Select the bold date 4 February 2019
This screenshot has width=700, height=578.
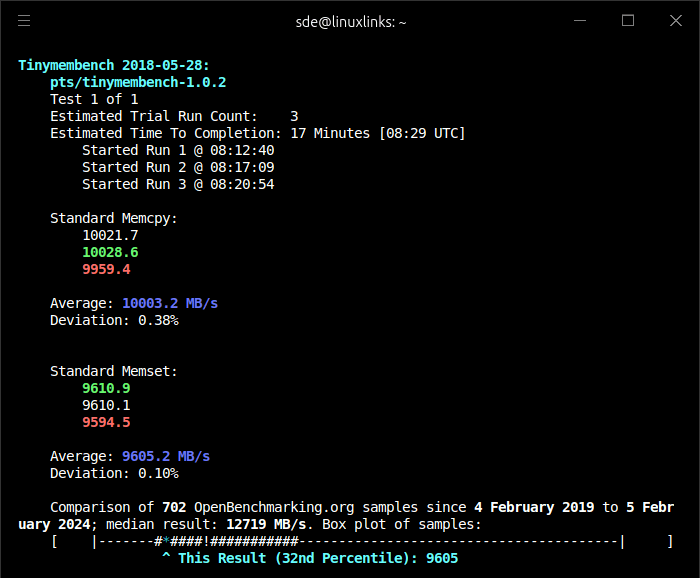[534, 507]
